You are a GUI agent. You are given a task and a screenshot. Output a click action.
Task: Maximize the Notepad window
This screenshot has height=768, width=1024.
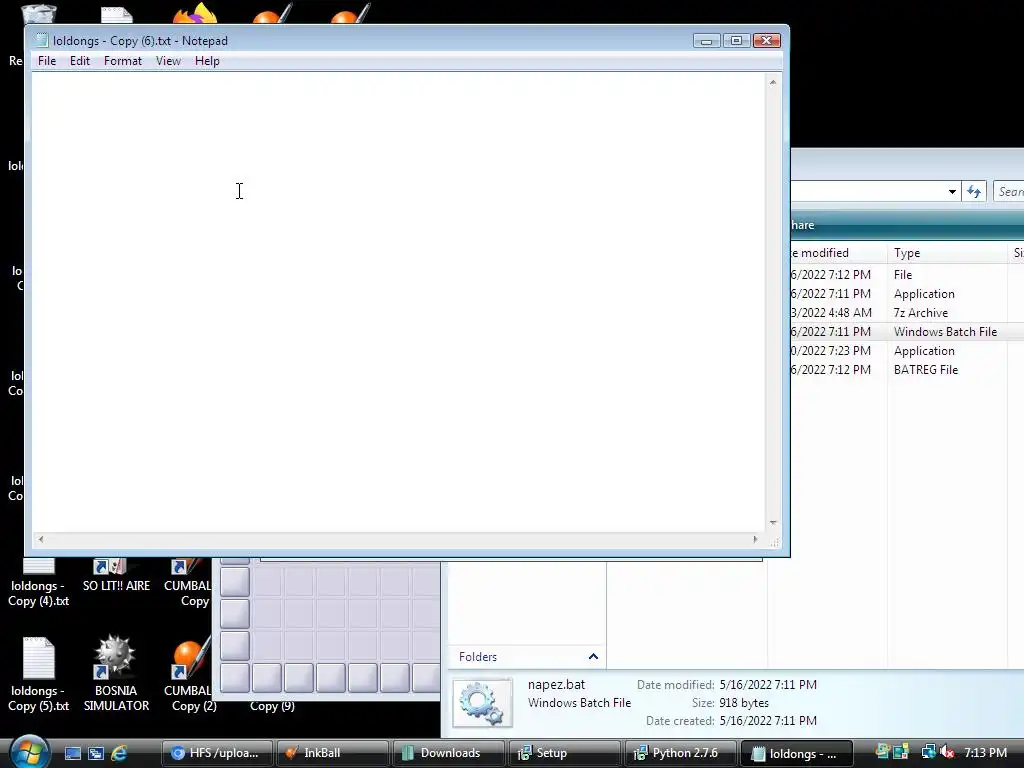[x=736, y=40]
